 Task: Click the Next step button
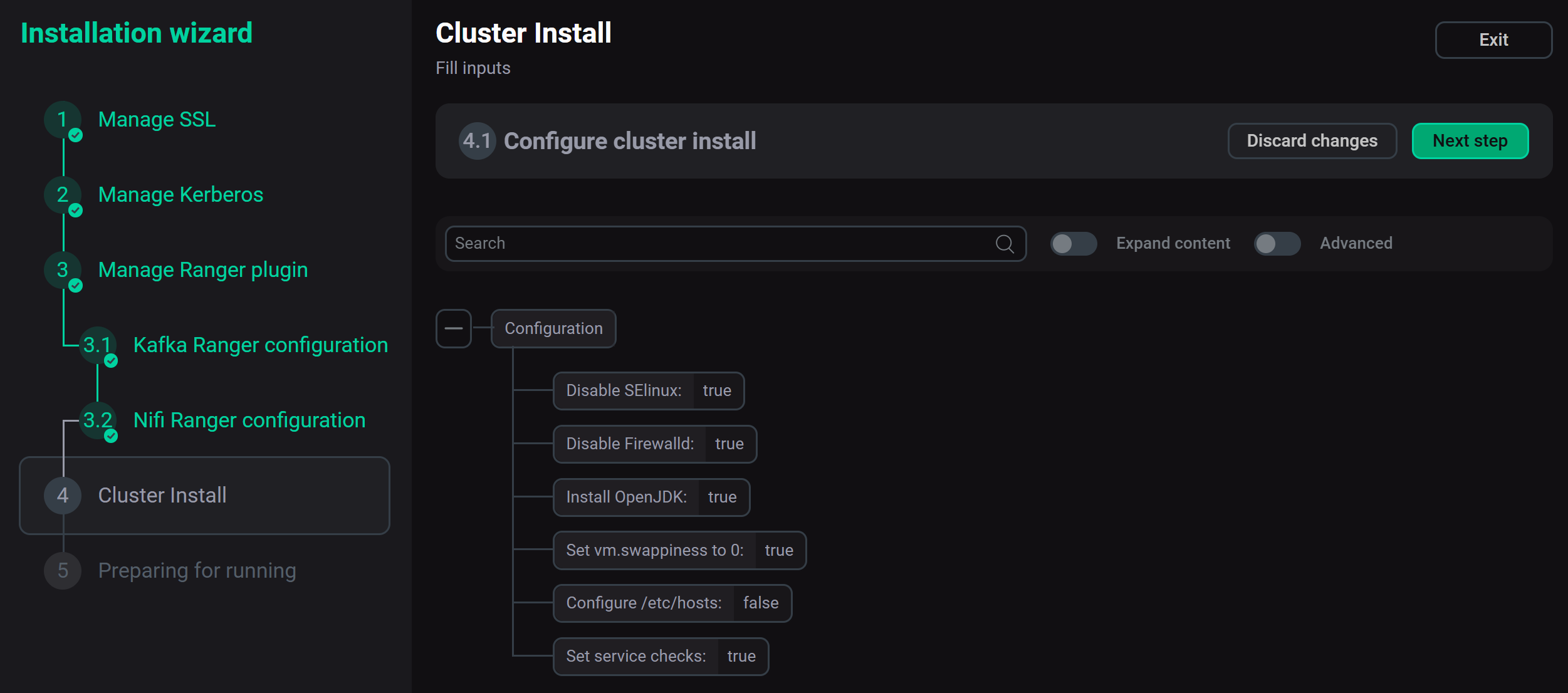coord(1470,141)
